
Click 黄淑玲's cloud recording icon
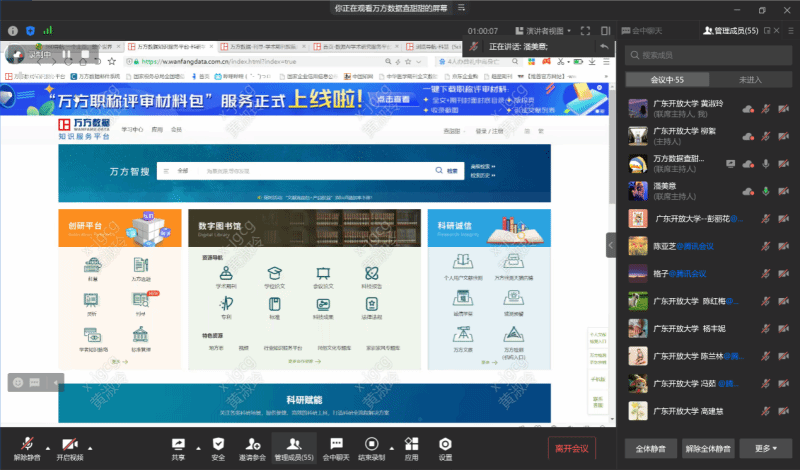[x=748, y=109]
